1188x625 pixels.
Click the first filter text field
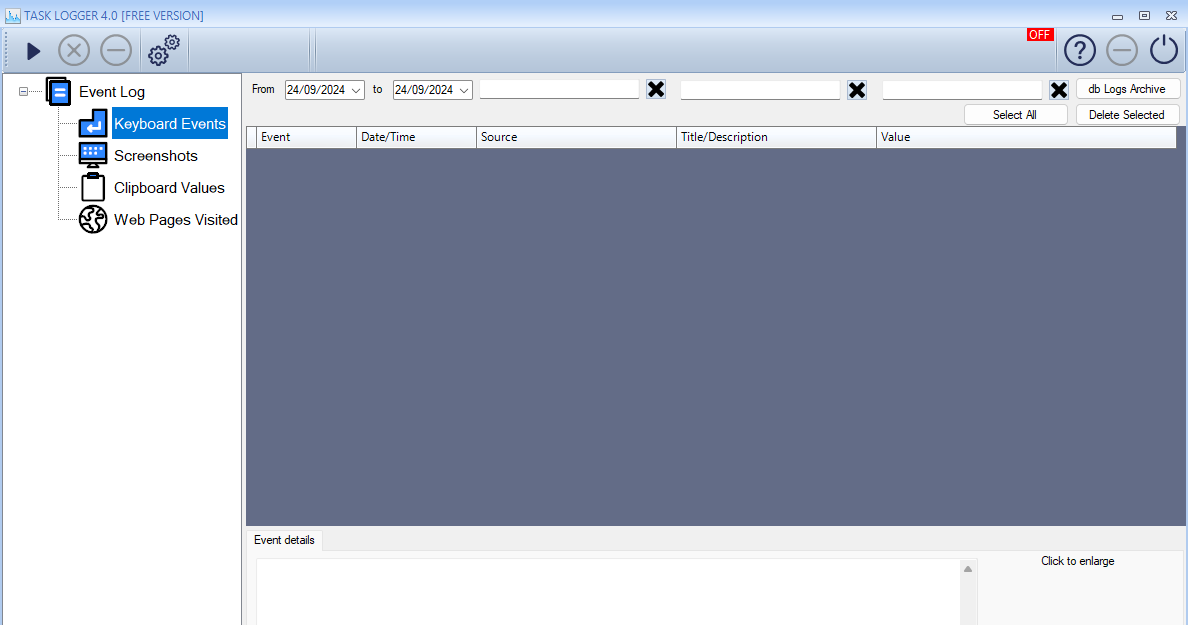(559, 89)
